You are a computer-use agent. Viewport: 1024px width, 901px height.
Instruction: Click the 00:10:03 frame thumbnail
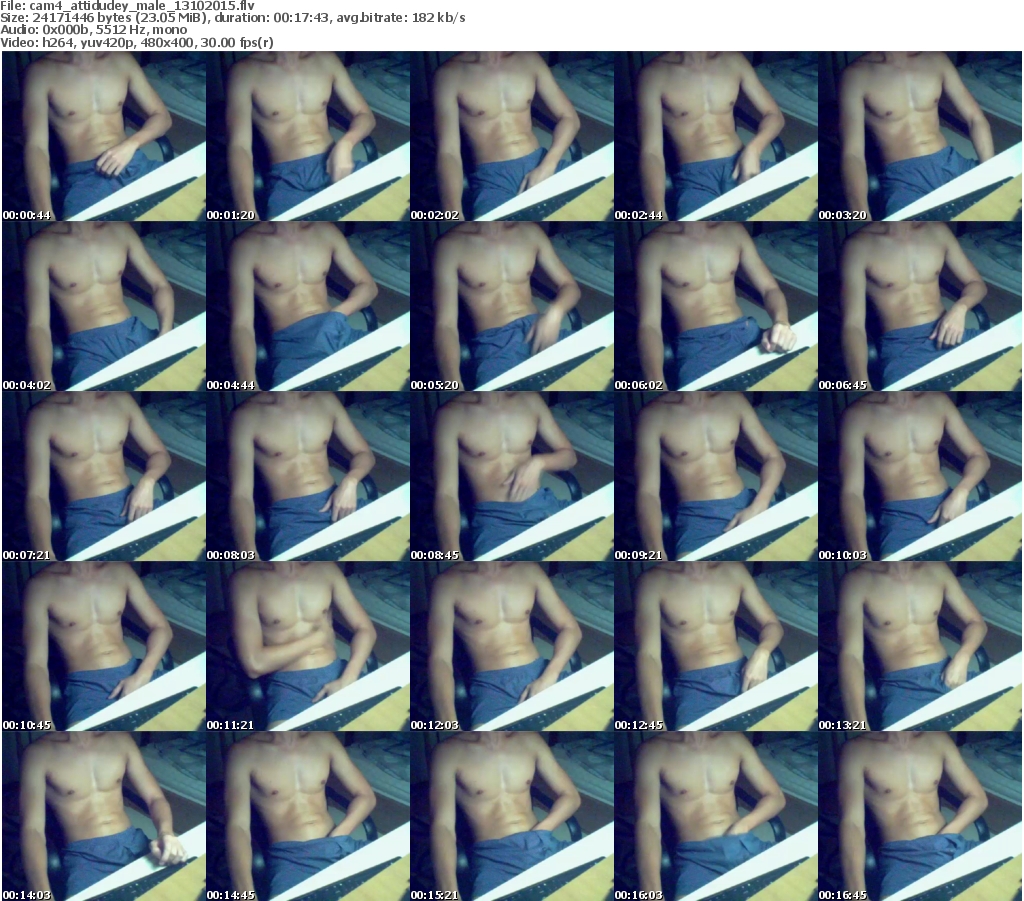(x=920, y=477)
